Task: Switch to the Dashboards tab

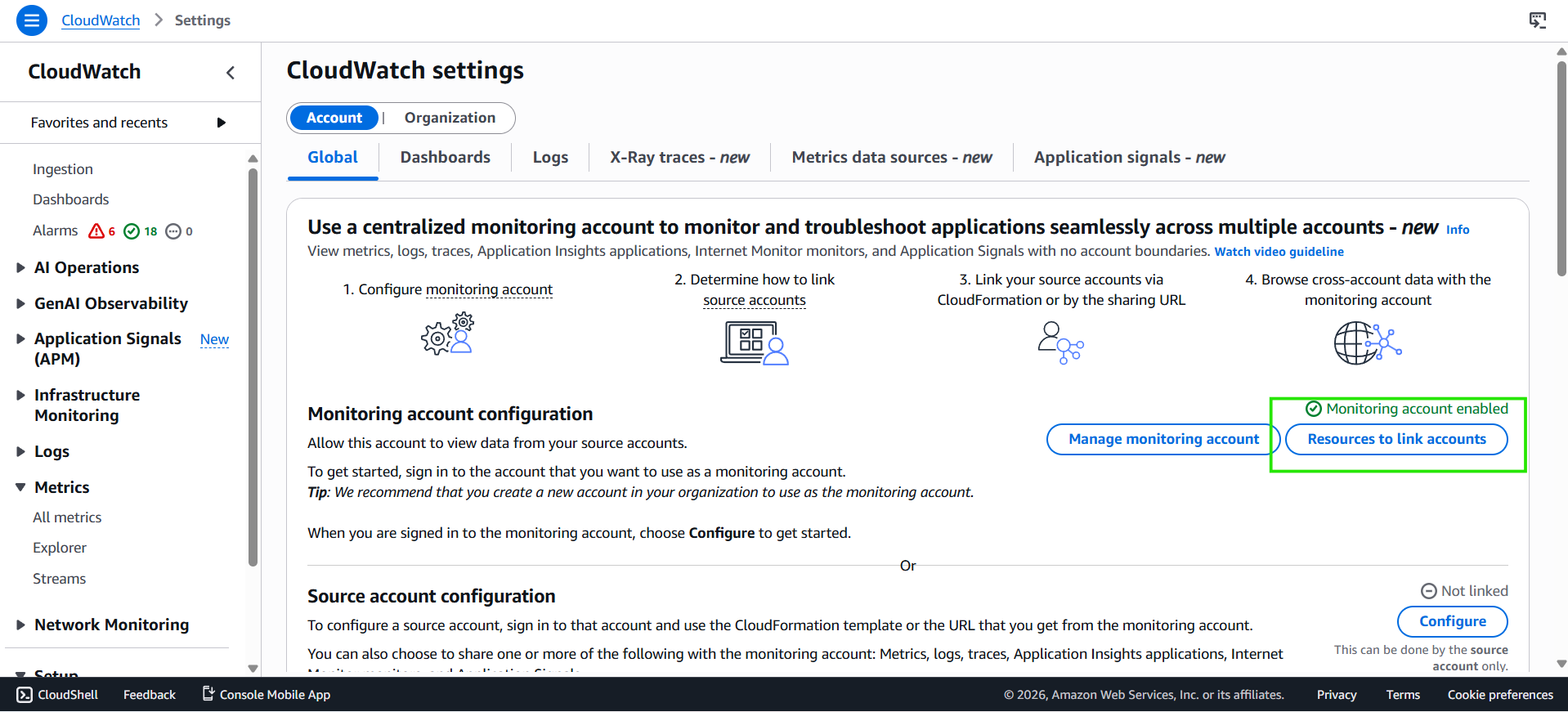Action: pyautogui.click(x=446, y=158)
